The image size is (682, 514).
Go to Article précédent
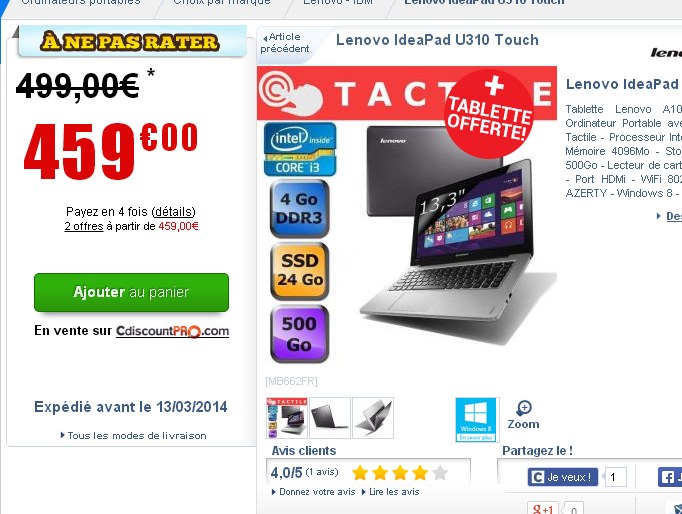point(285,43)
